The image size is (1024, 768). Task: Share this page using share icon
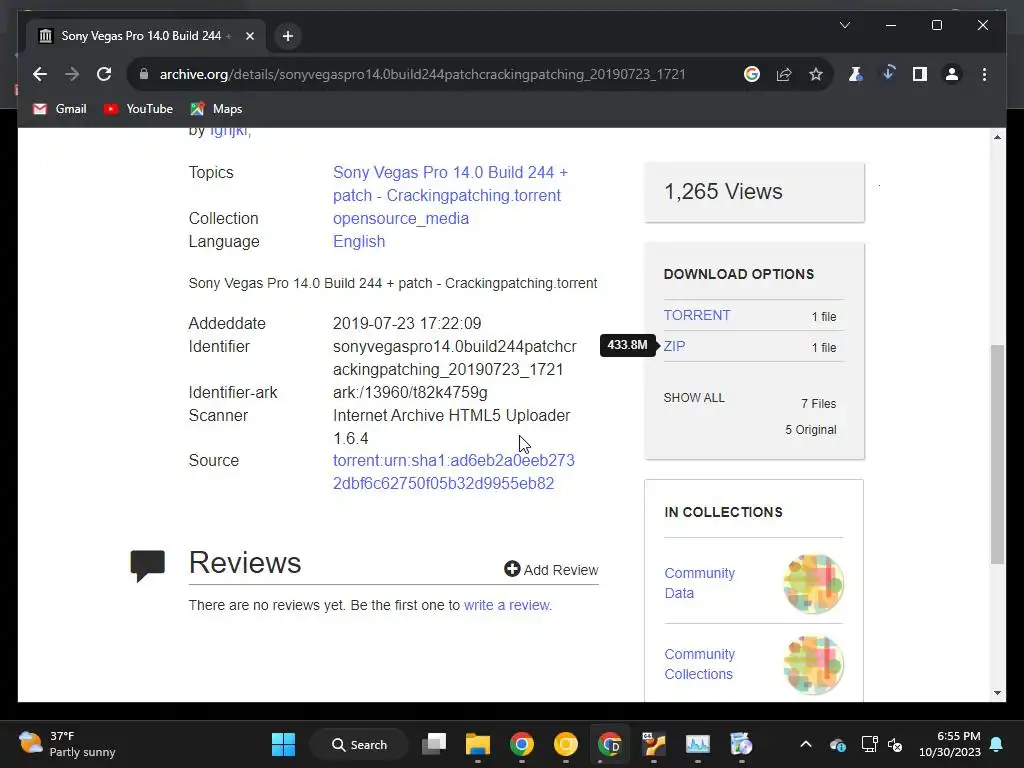[784, 74]
